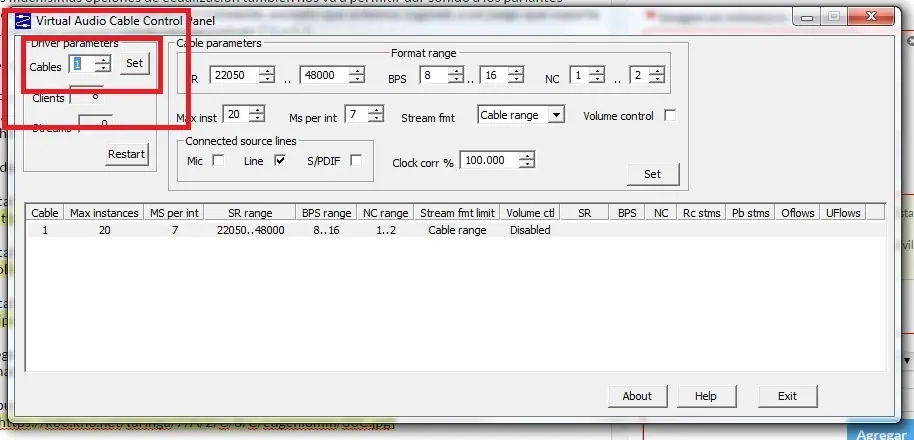The image size is (914, 440).
Task: Increase Ms per int value
Action: point(377,110)
